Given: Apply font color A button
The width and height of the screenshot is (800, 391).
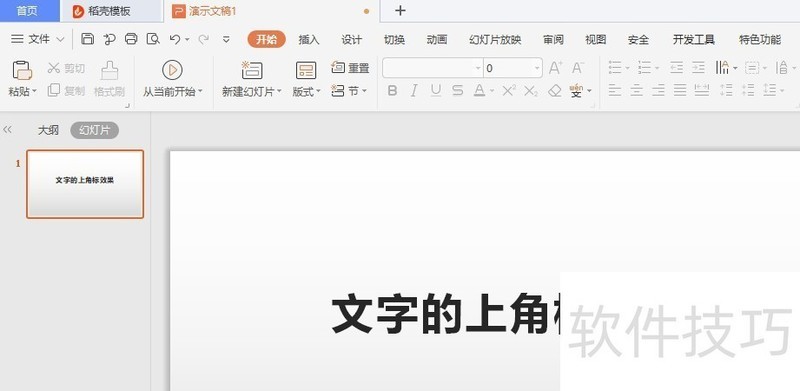Looking at the screenshot, I should pos(479,91).
